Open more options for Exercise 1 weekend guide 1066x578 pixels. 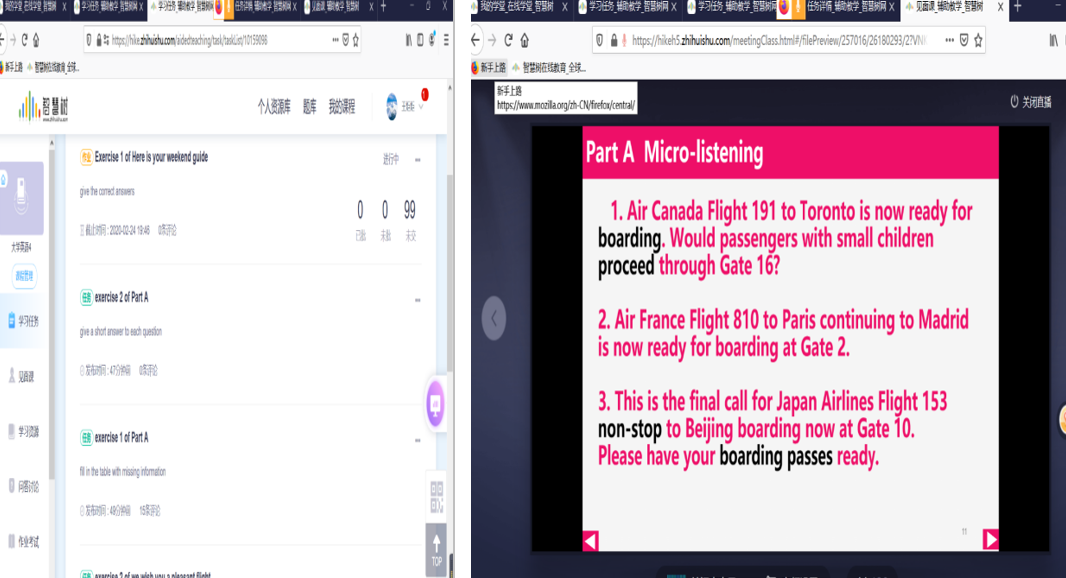[x=417, y=159]
